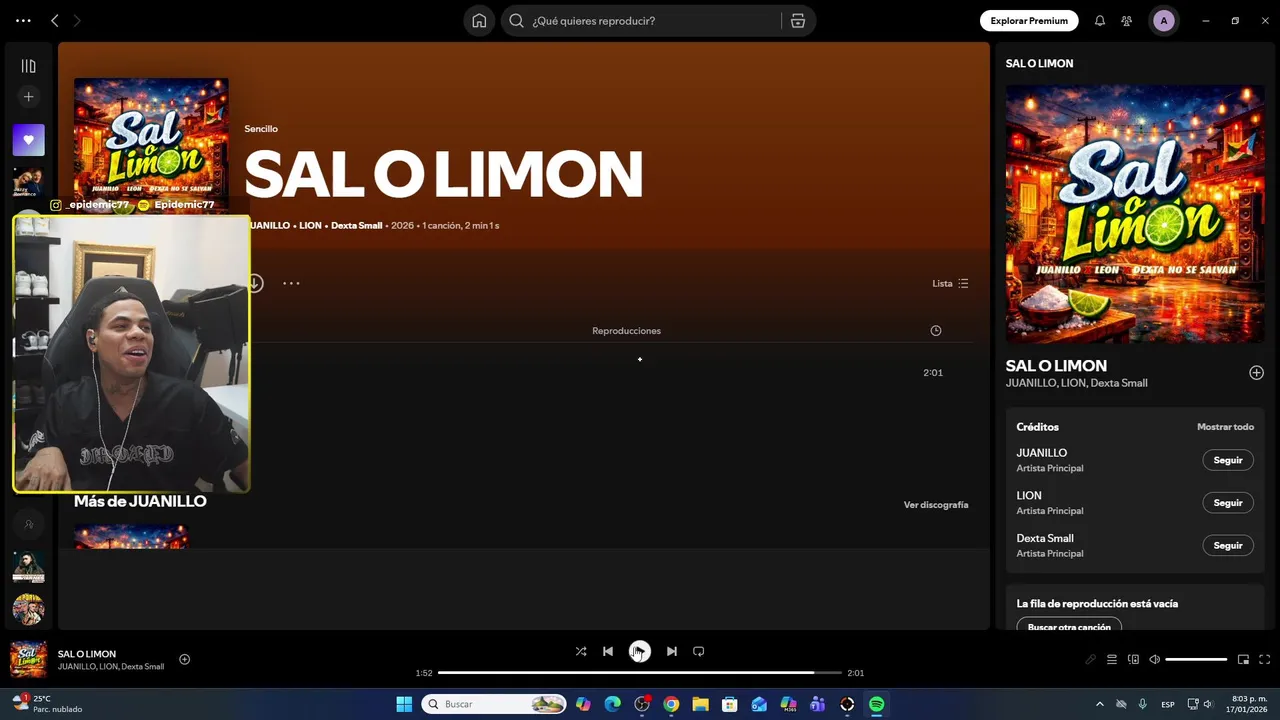Open the Lista view dropdown

coord(950,284)
